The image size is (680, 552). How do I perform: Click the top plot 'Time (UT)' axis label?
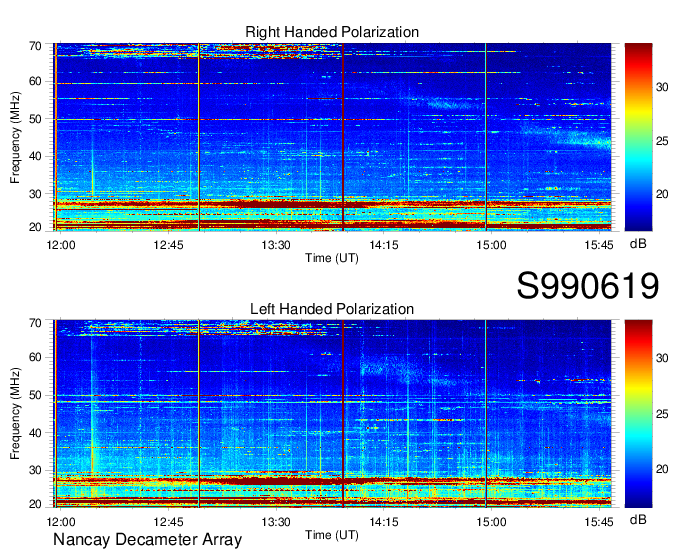332,258
